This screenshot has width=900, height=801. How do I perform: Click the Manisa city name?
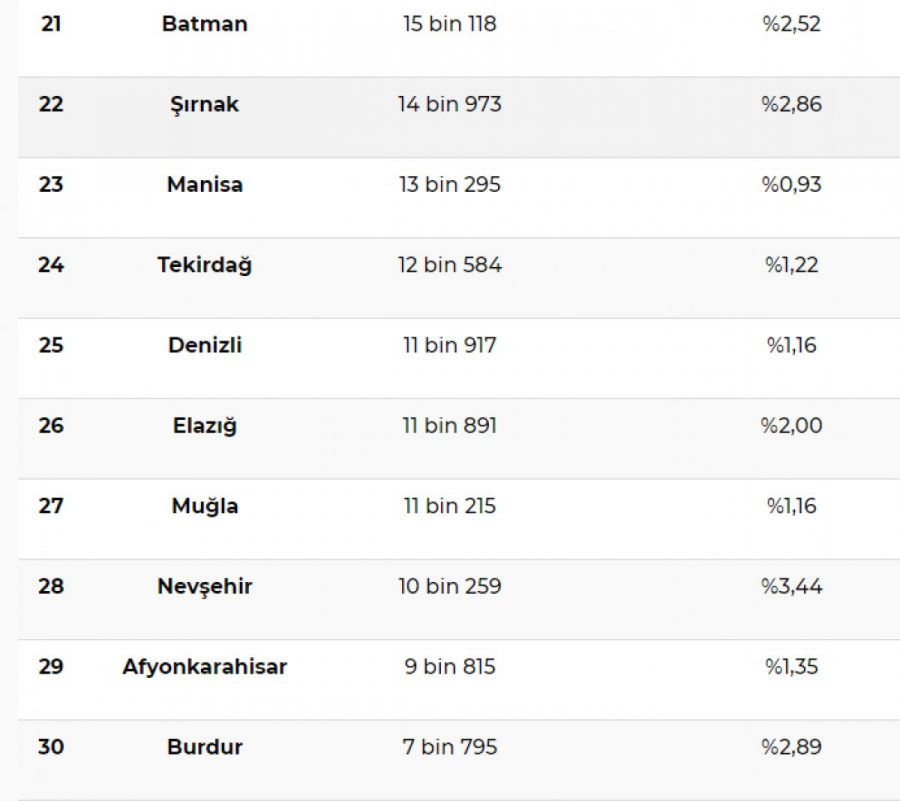click(x=204, y=185)
